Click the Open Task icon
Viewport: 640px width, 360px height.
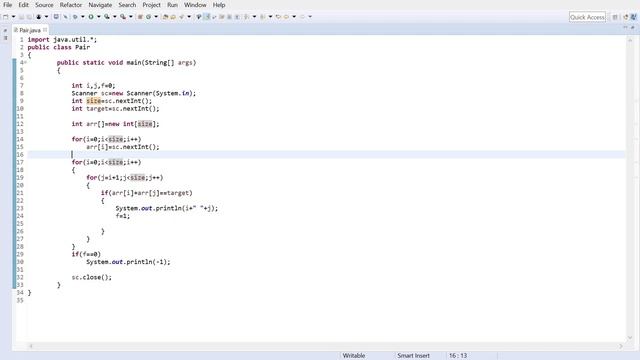tap(173, 17)
